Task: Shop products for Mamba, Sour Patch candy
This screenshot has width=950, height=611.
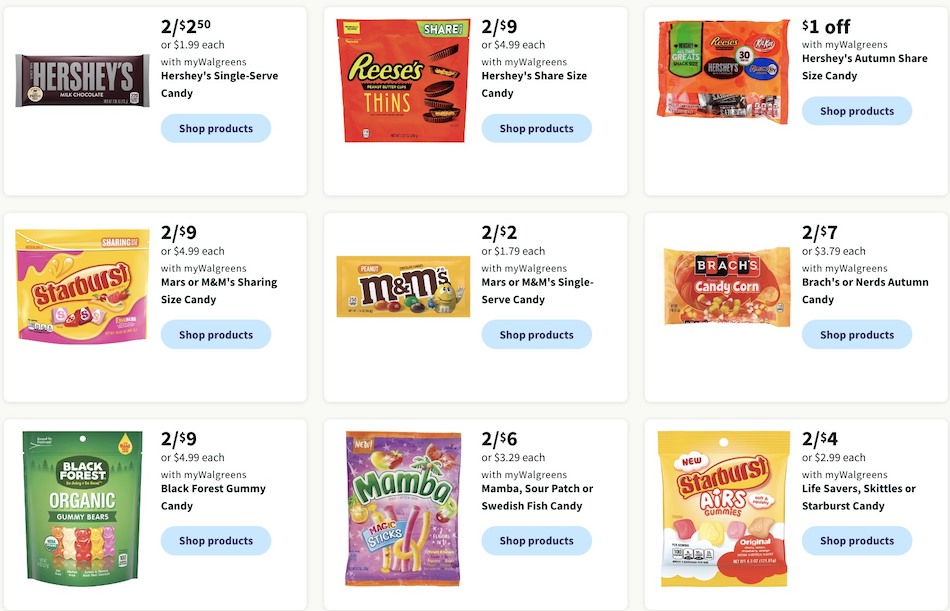Action: click(536, 541)
